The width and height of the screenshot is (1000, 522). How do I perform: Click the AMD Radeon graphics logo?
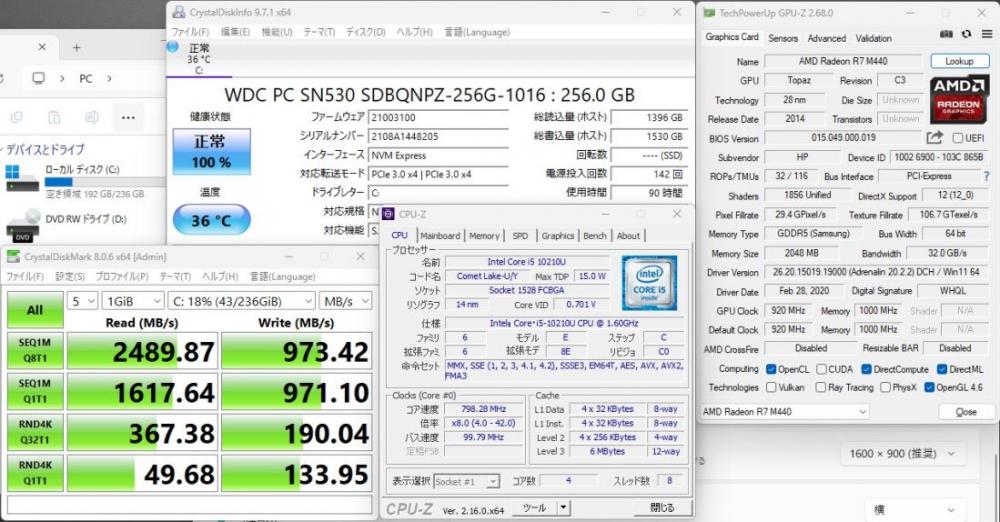coord(959,100)
